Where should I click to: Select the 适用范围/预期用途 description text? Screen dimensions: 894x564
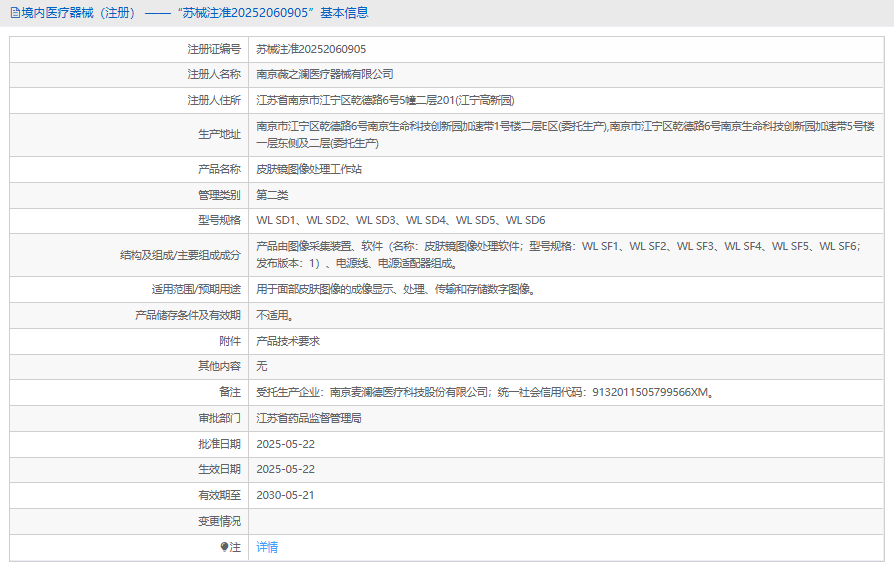395,289
